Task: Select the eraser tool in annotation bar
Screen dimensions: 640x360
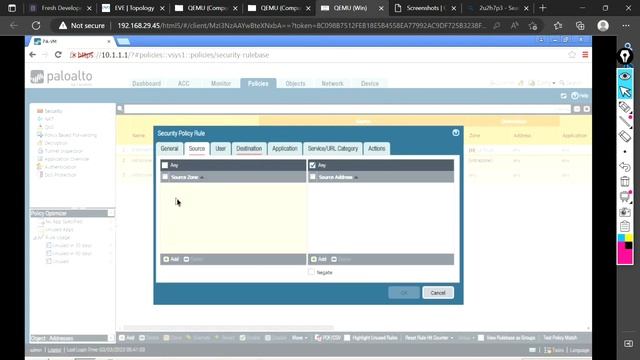Action: click(625, 136)
